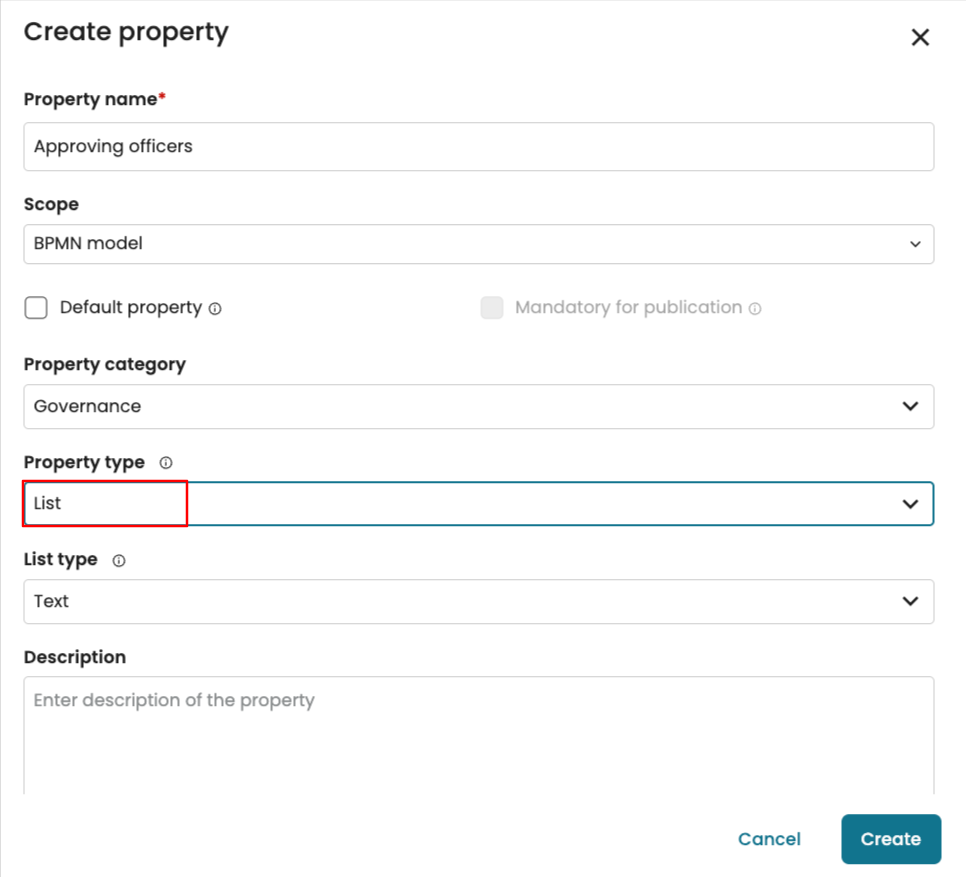The width and height of the screenshot is (966, 877).
Task: Click info icon next to List type
Action: (x=119, y=561)
